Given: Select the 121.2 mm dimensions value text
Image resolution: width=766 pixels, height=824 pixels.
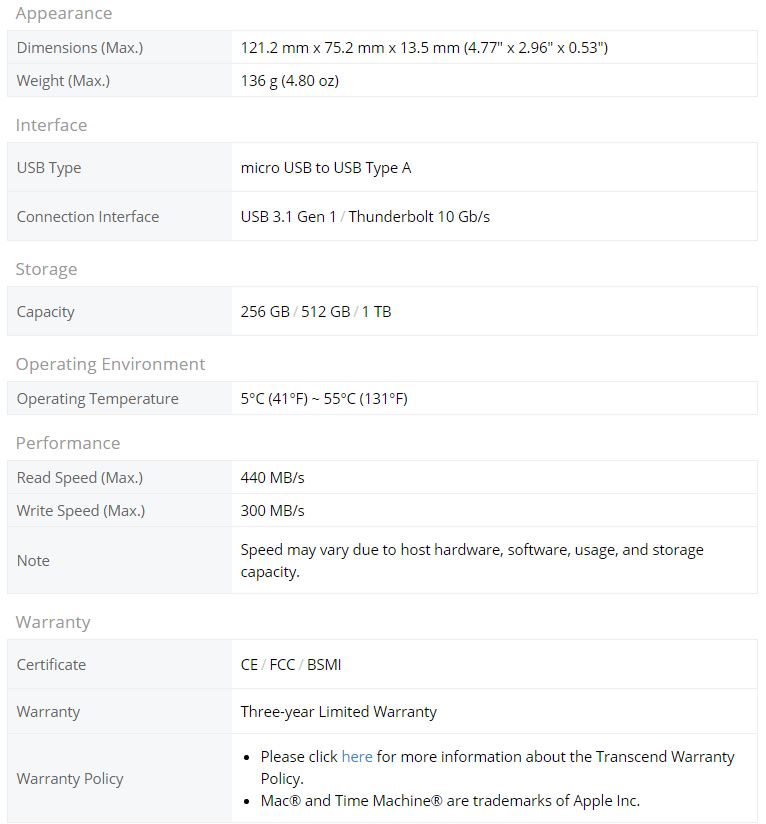Looking at the screenshot, I should [424, 47].
